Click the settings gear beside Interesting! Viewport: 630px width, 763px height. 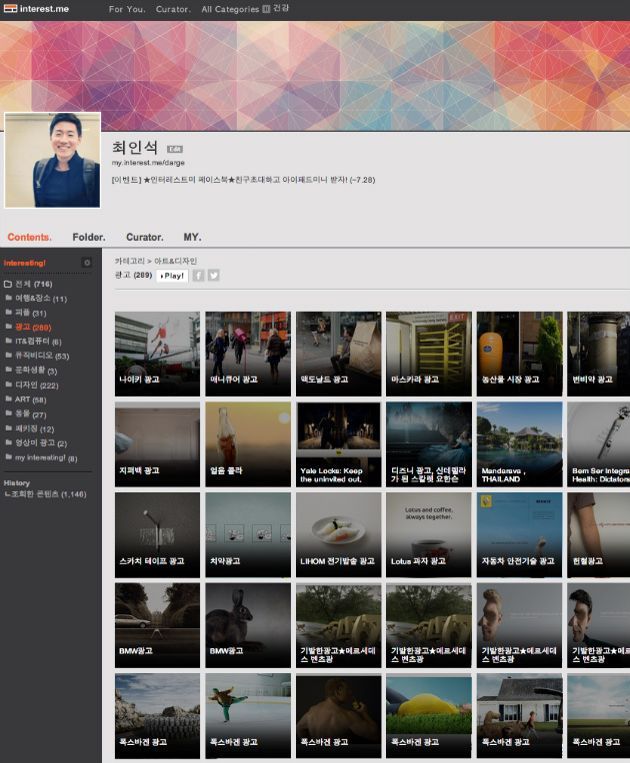click(x=87, y=263)
